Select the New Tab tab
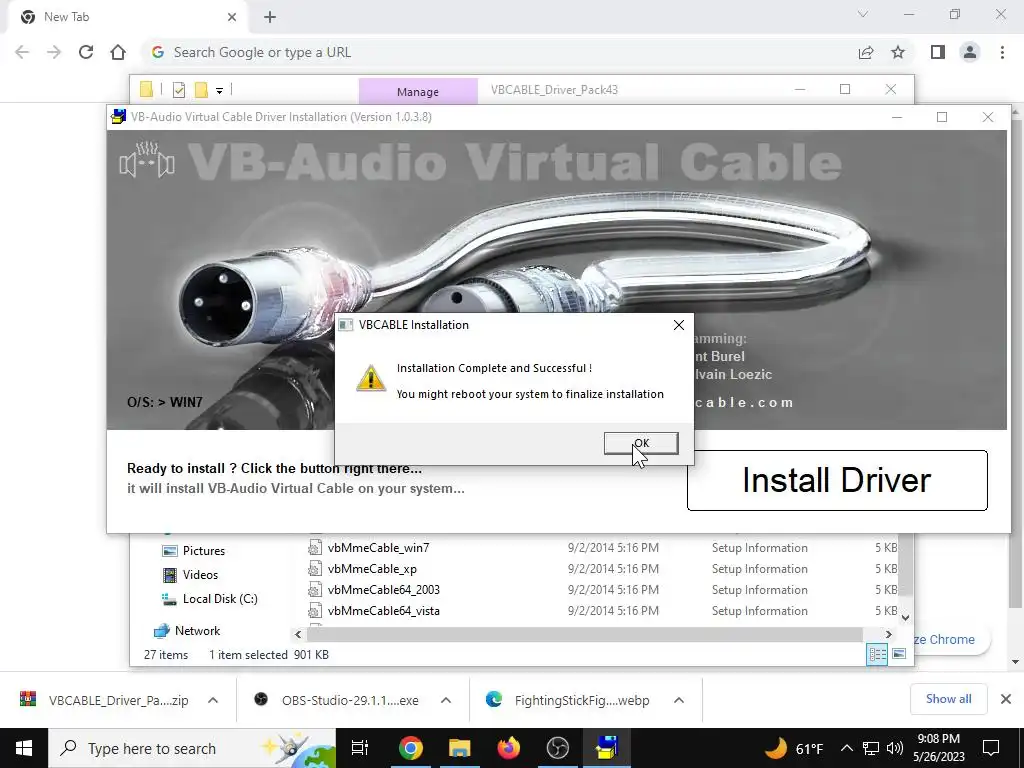 pyautogui.click(x=127, y=17)
